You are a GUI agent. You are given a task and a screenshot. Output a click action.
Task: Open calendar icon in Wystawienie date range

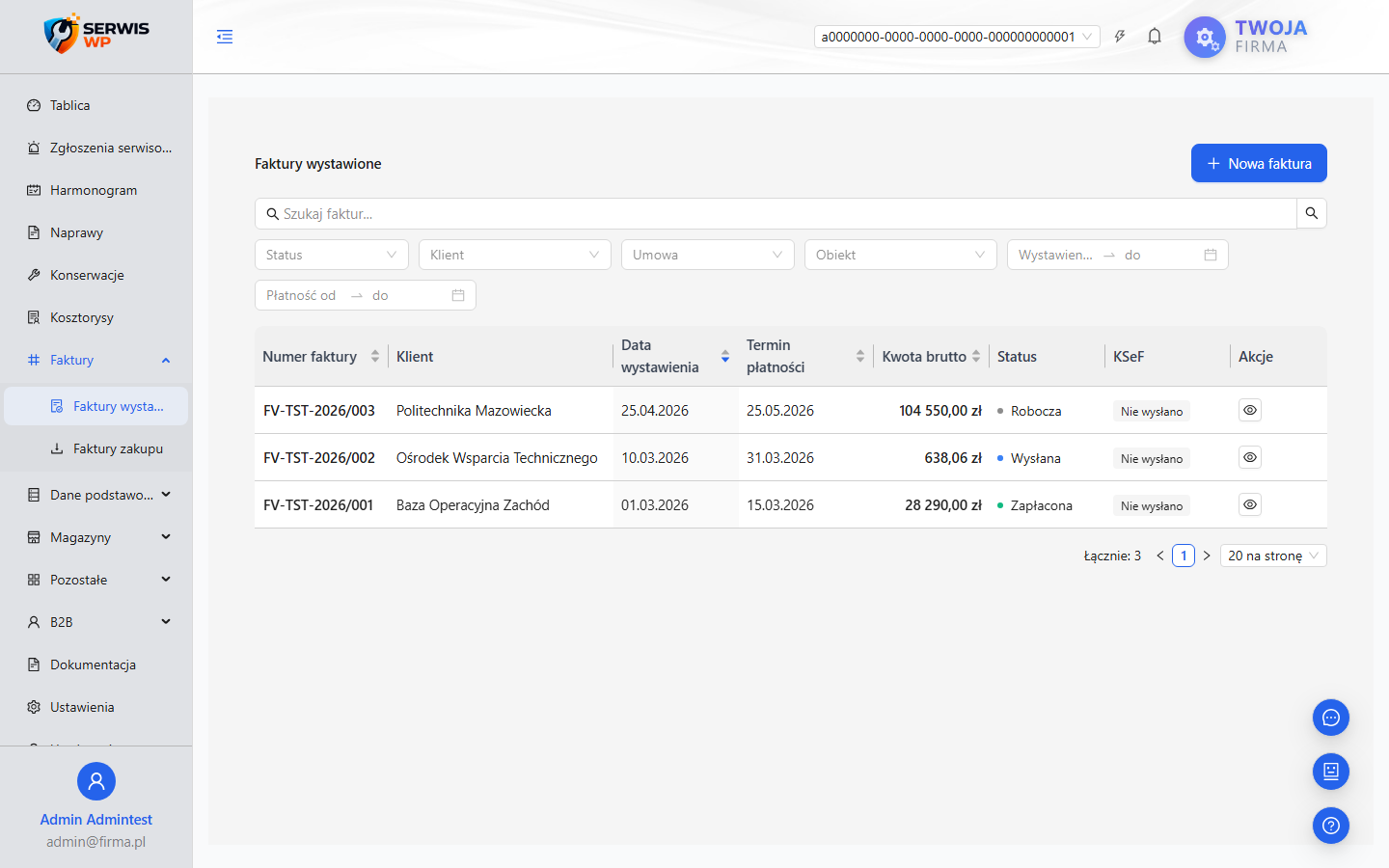pyautogui.click(x=1211, y=255)
